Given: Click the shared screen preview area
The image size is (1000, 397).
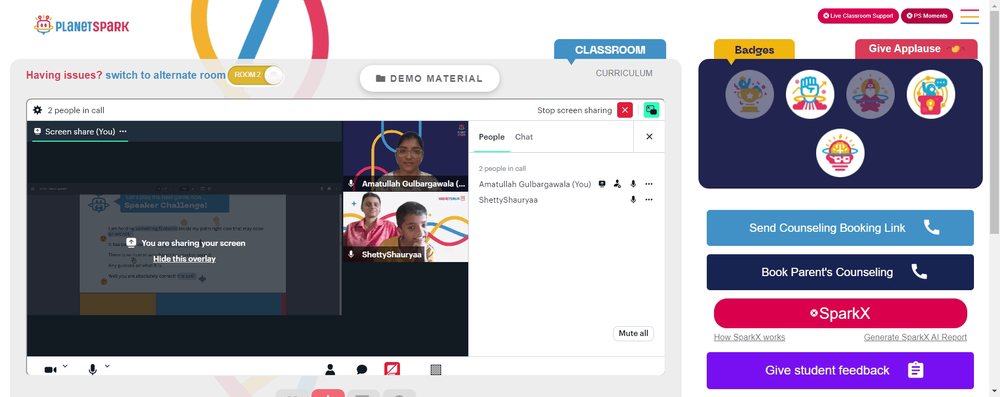Looking at the screenshot, I should pos(184,249).
